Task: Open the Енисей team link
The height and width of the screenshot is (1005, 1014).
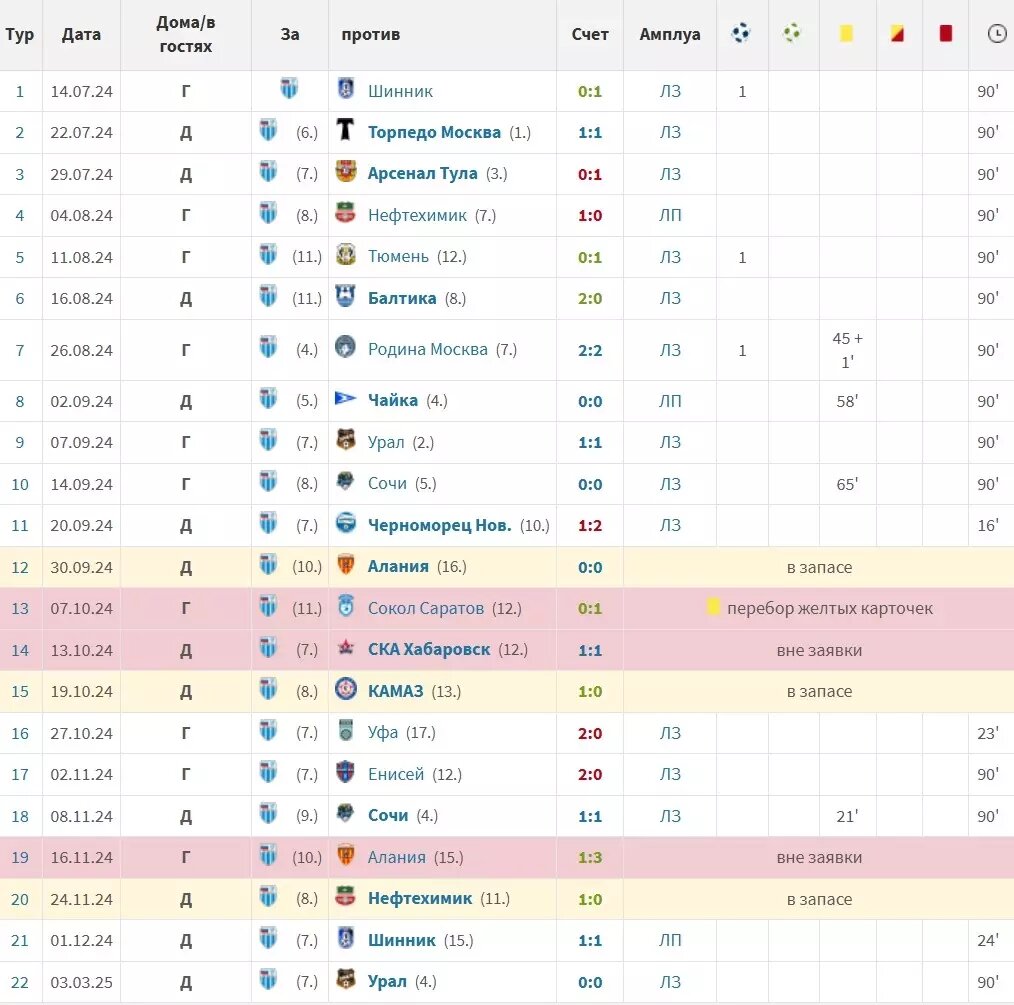Action: (x=396, y=774)
